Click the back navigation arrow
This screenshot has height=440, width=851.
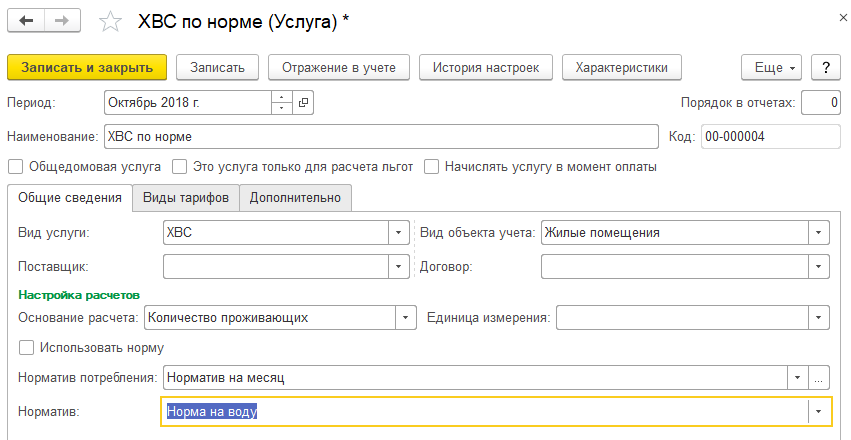tap(26, 21)
